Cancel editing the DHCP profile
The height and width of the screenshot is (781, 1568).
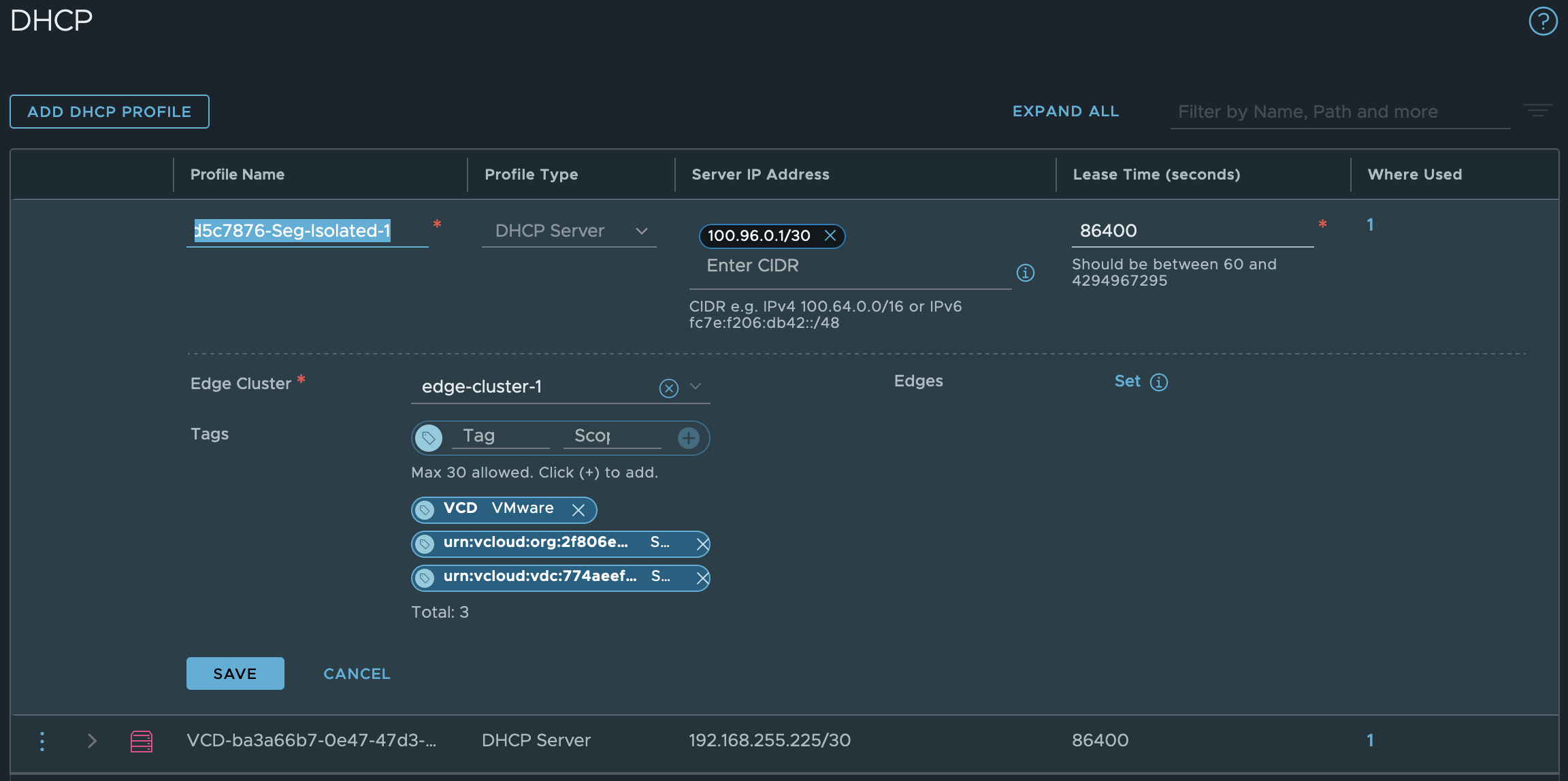click(x=357, y=674)
